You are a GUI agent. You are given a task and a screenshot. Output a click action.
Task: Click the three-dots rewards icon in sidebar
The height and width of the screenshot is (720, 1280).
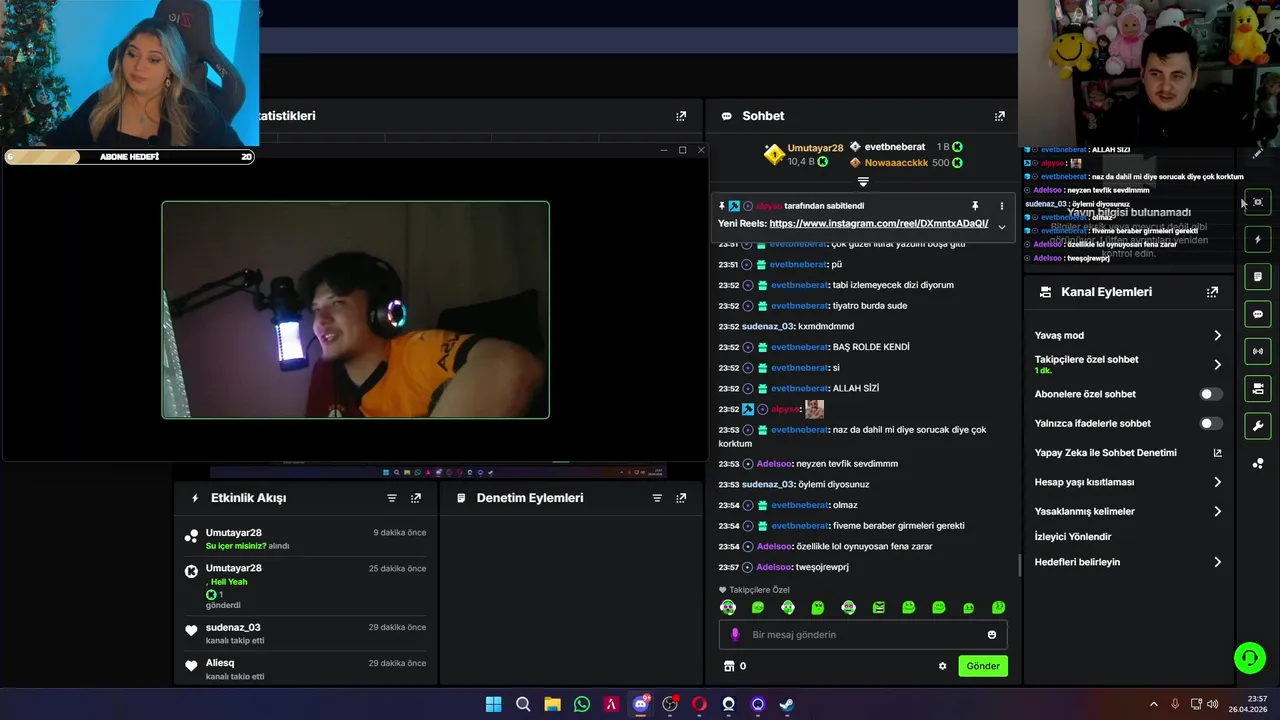(x=1258, y=463)
